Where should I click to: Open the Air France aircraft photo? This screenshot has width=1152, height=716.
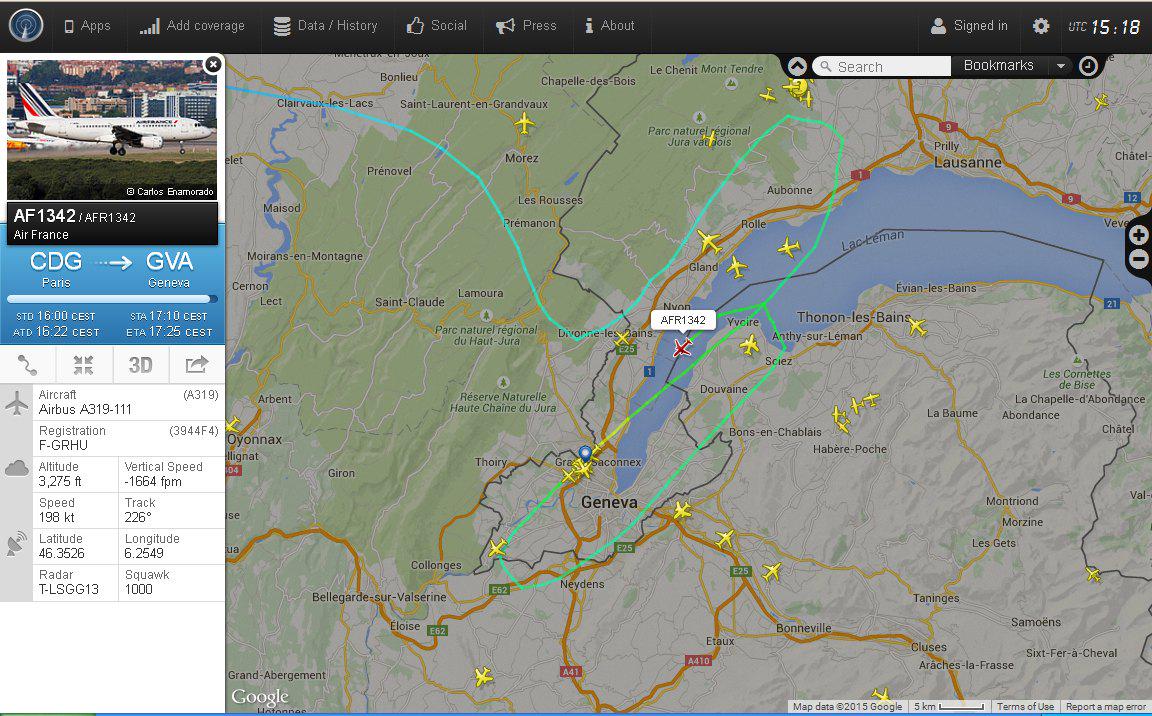click(x=112, y=130)
